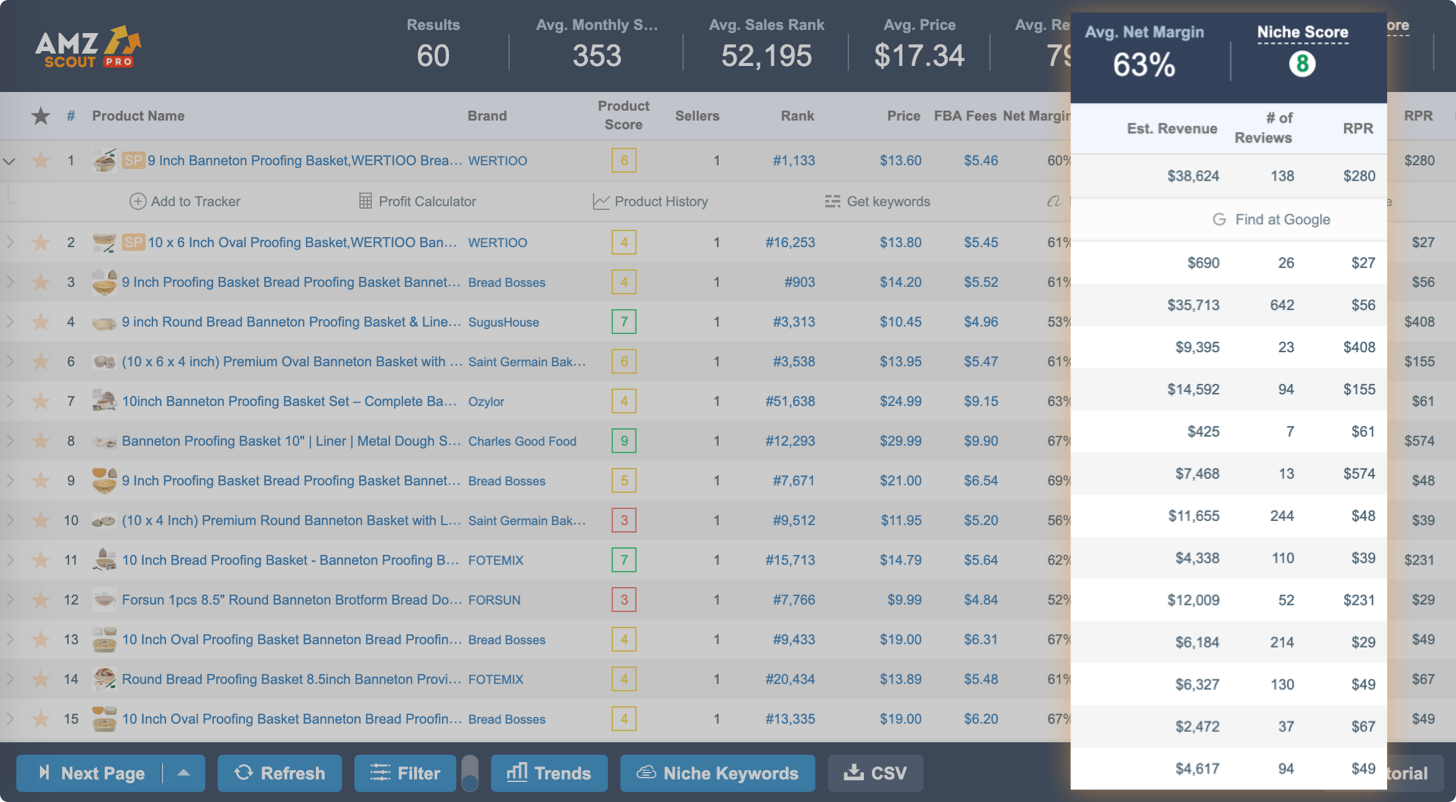Screen dimensions: 1456x802
Task: Expand row 2 details chevron
Action: pyautogui.click(x=10, y=242)
